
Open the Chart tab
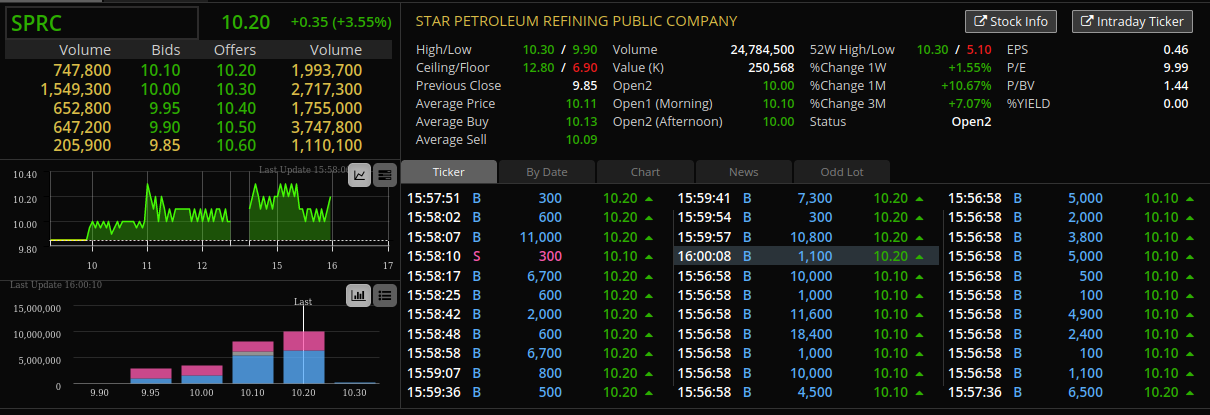[645, 172]
